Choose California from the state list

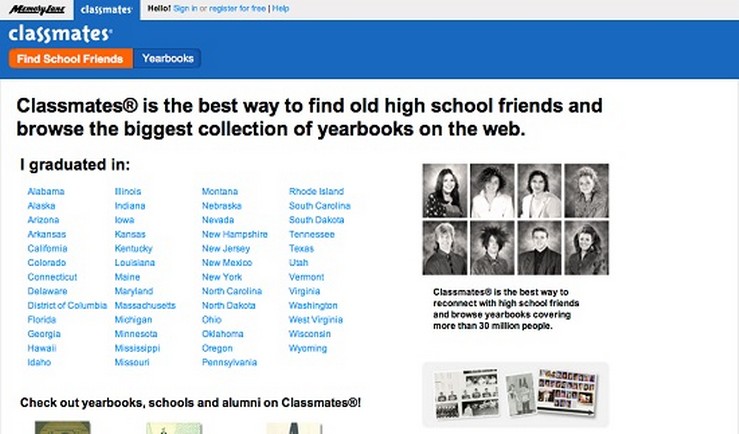pos(47,248)
